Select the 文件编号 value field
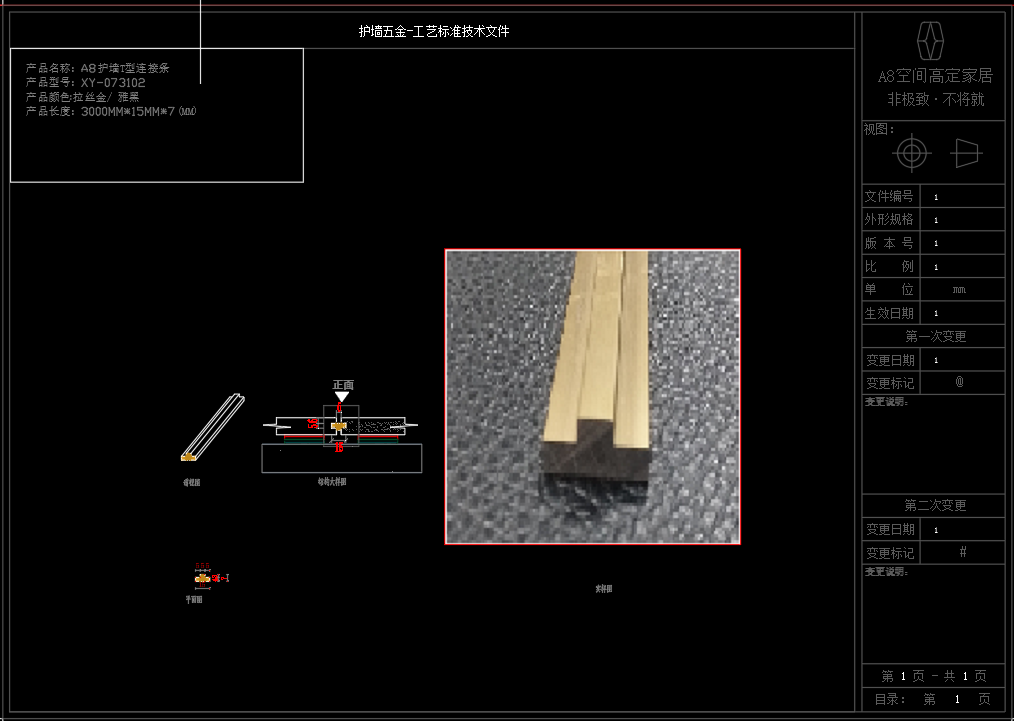 pos(960,197)
